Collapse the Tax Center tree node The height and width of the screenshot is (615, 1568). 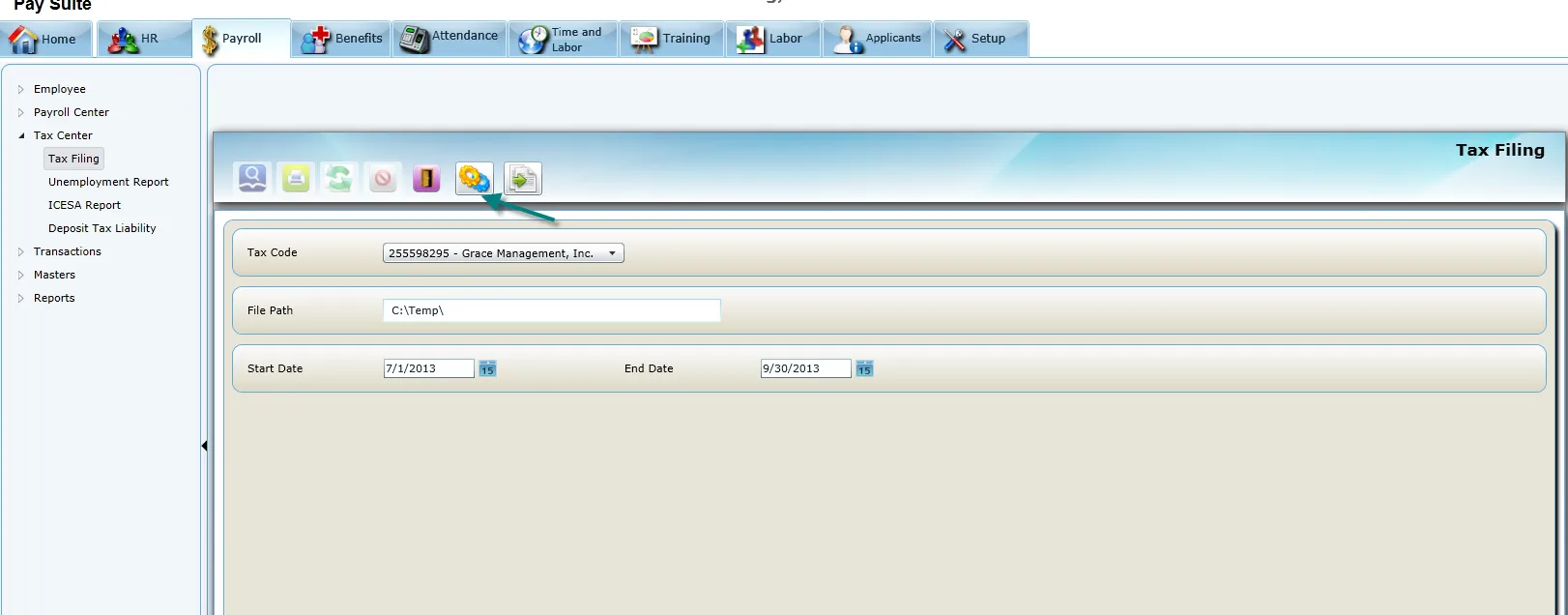pyautogui.click(x=21, y=135)
